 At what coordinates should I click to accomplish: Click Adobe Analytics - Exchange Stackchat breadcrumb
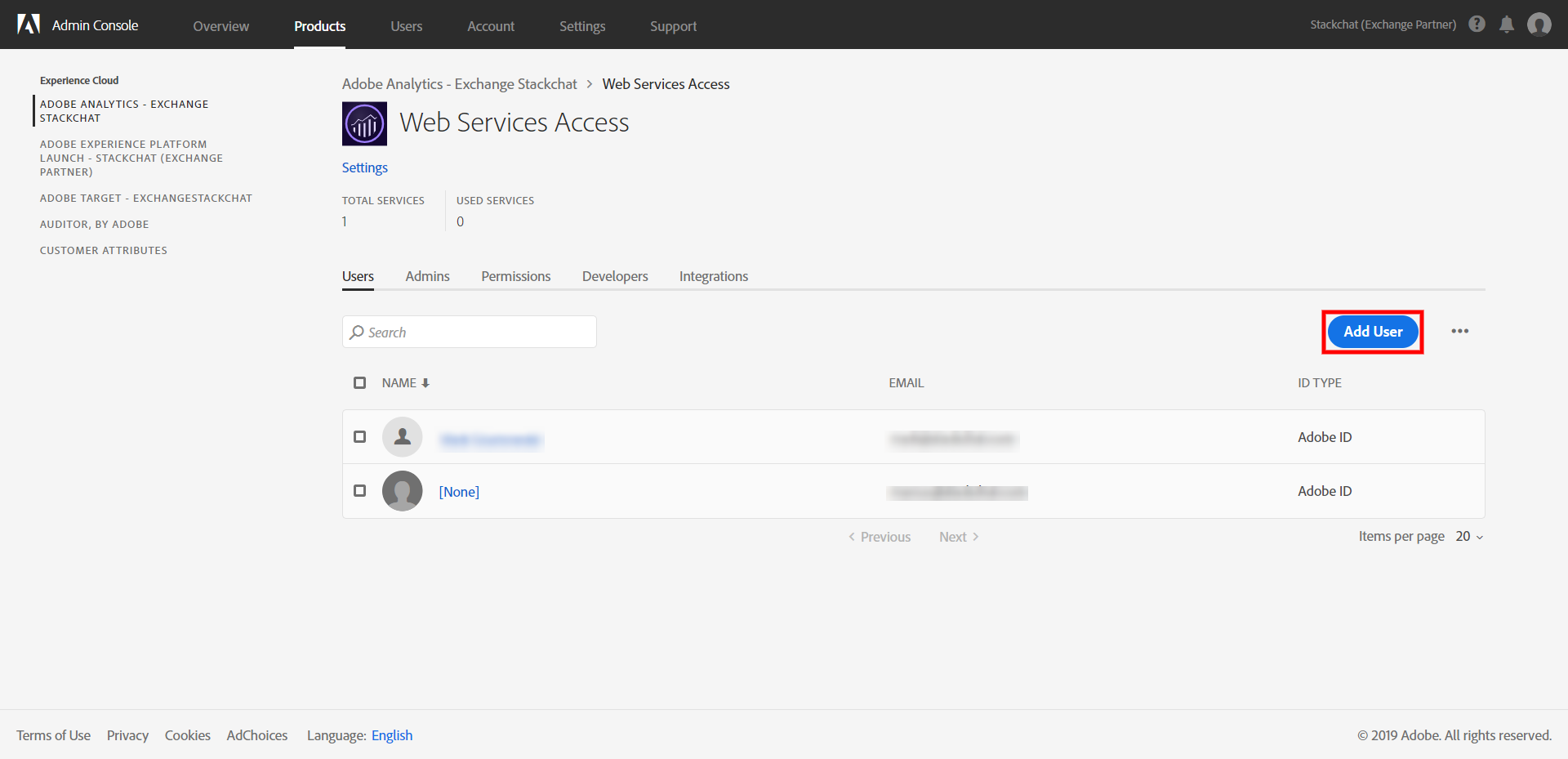tap(460, 84)
